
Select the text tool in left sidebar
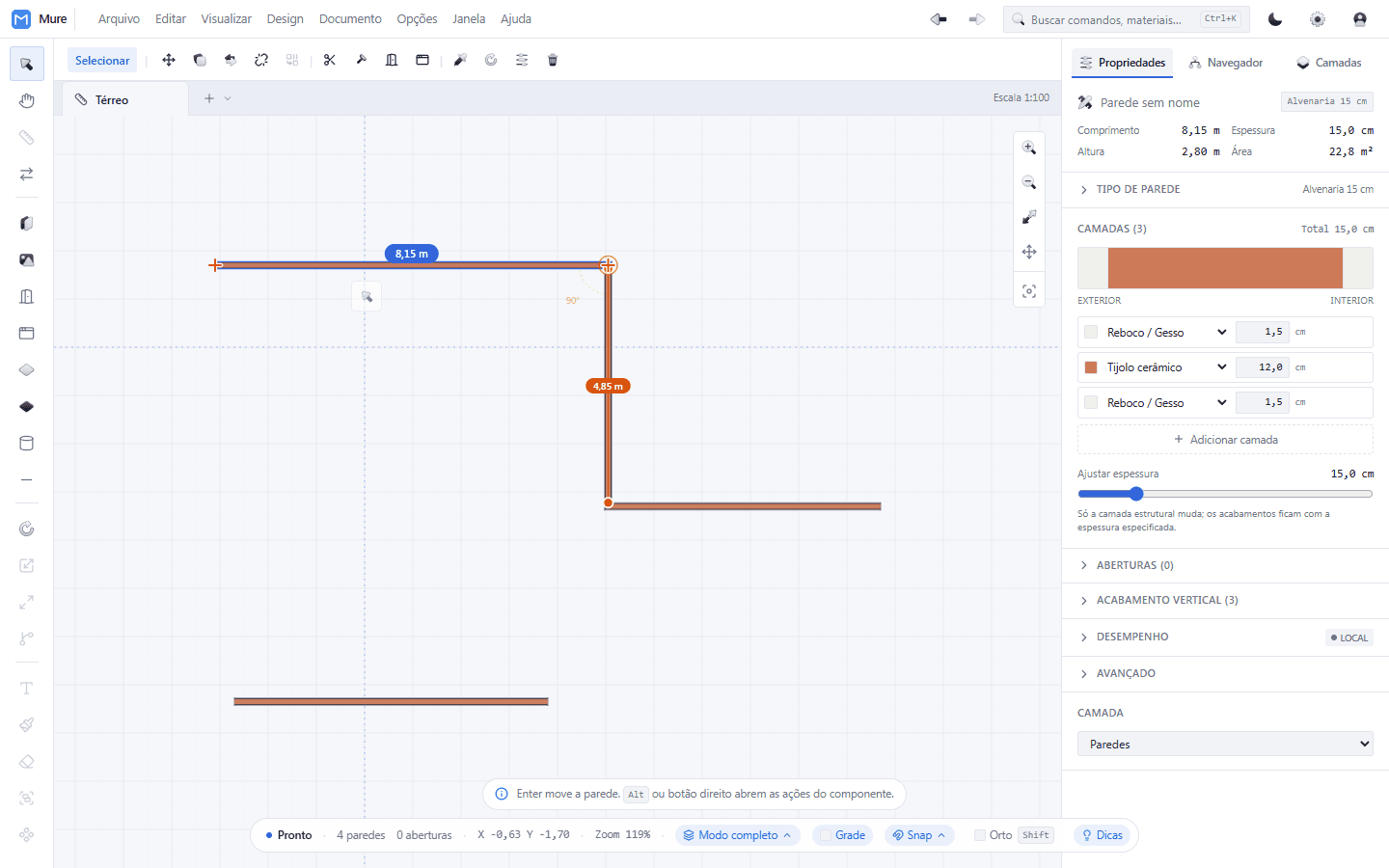(x=27, y=689)
